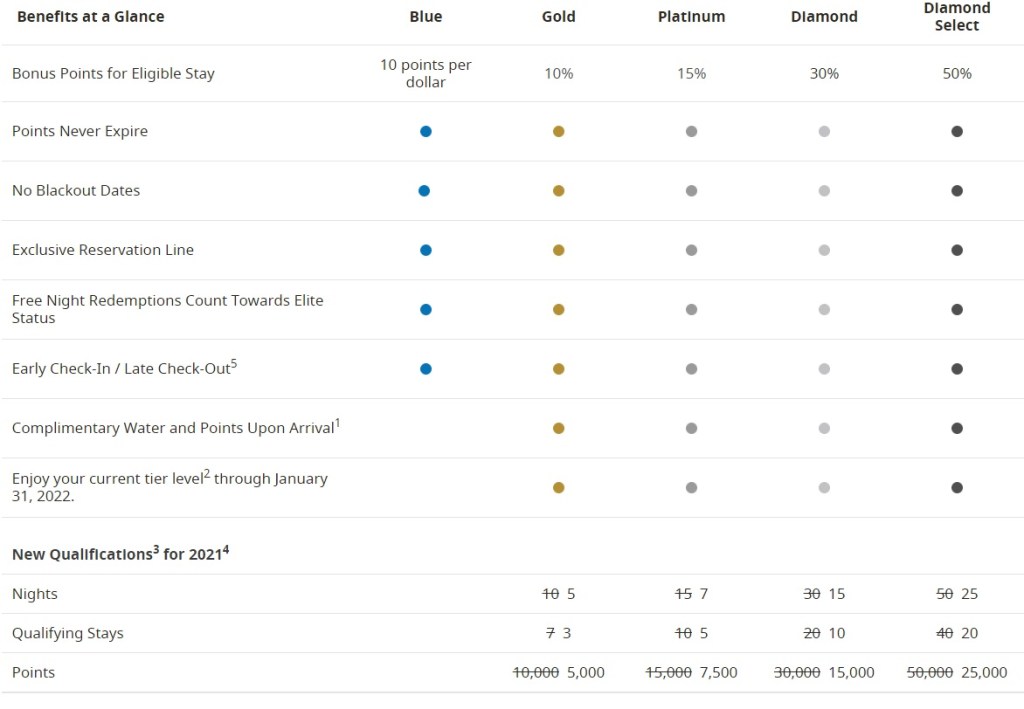
Task: Open footnote 2 after current tier level
Action: 207,474
